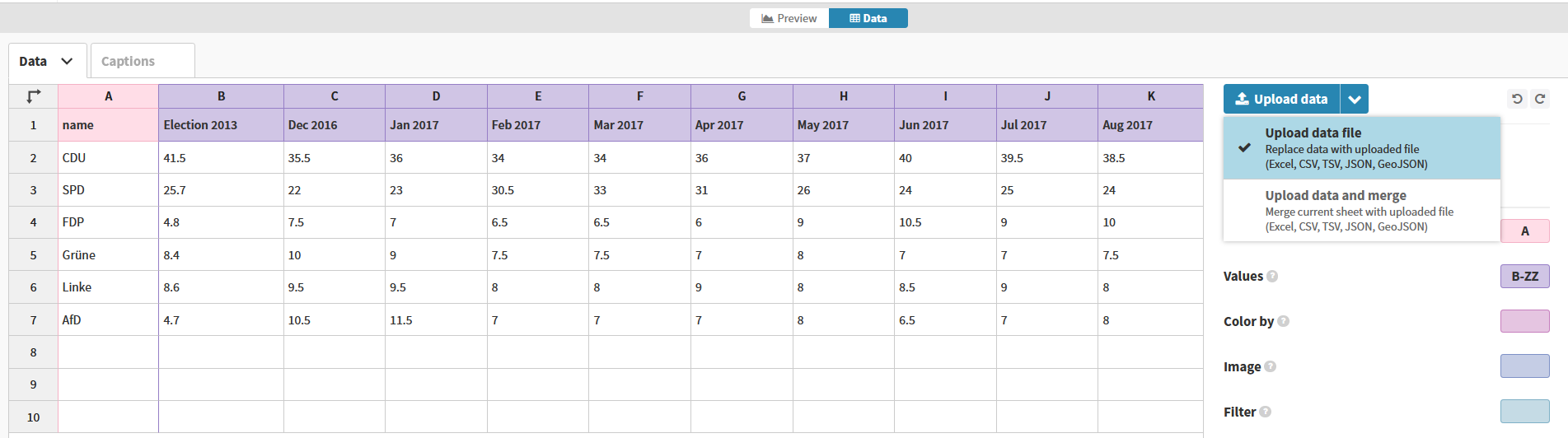The image size is (1568, 438).
Task: Select the Filter binding swatch
Action: (1524, 411)
